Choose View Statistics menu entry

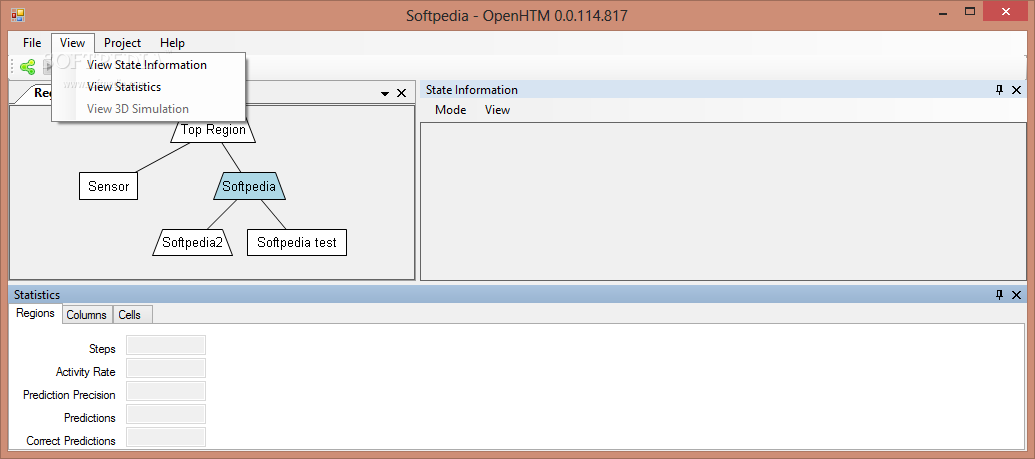(149, 87)
